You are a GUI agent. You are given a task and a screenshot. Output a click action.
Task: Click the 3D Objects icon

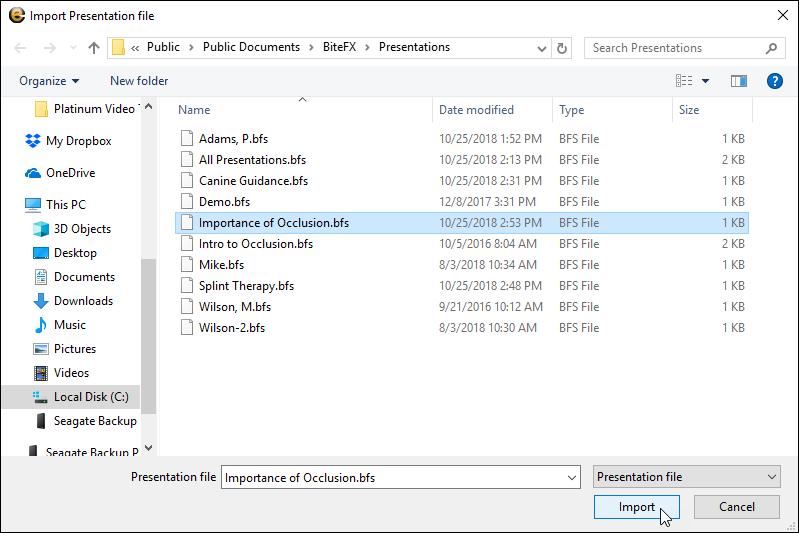[41, 229]
